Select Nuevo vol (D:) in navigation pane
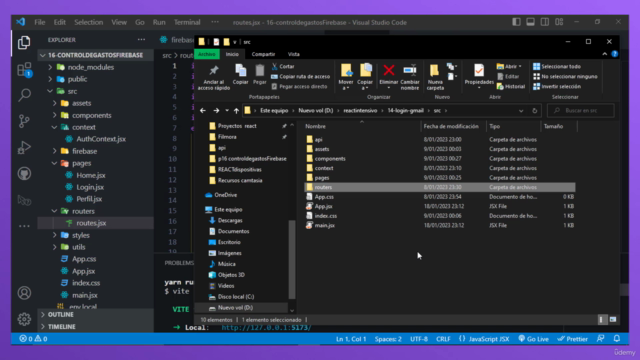 point(236,308)
